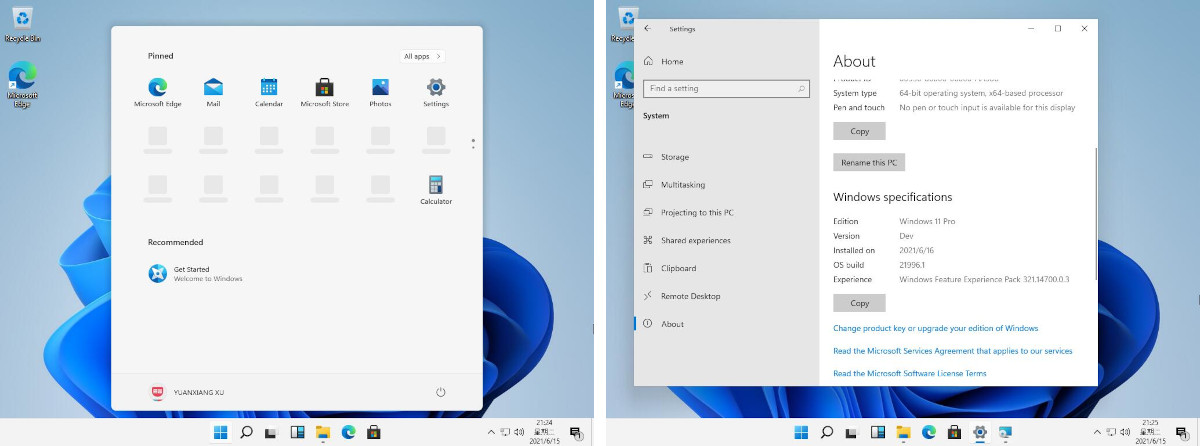
Task: Open Recycle Bin on desktop beside Start menu
Action: click(21, 24)
